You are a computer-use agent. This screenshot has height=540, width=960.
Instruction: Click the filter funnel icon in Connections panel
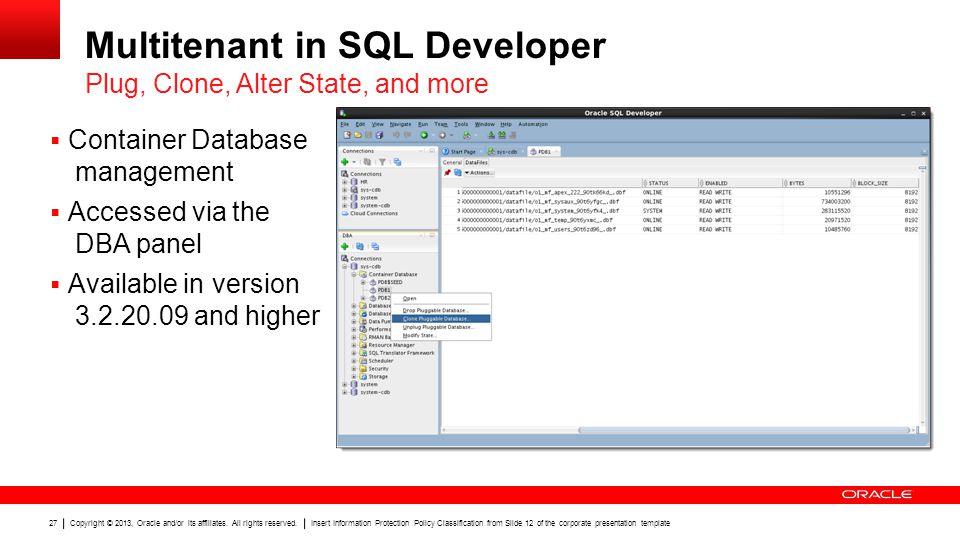pos(382,162)
